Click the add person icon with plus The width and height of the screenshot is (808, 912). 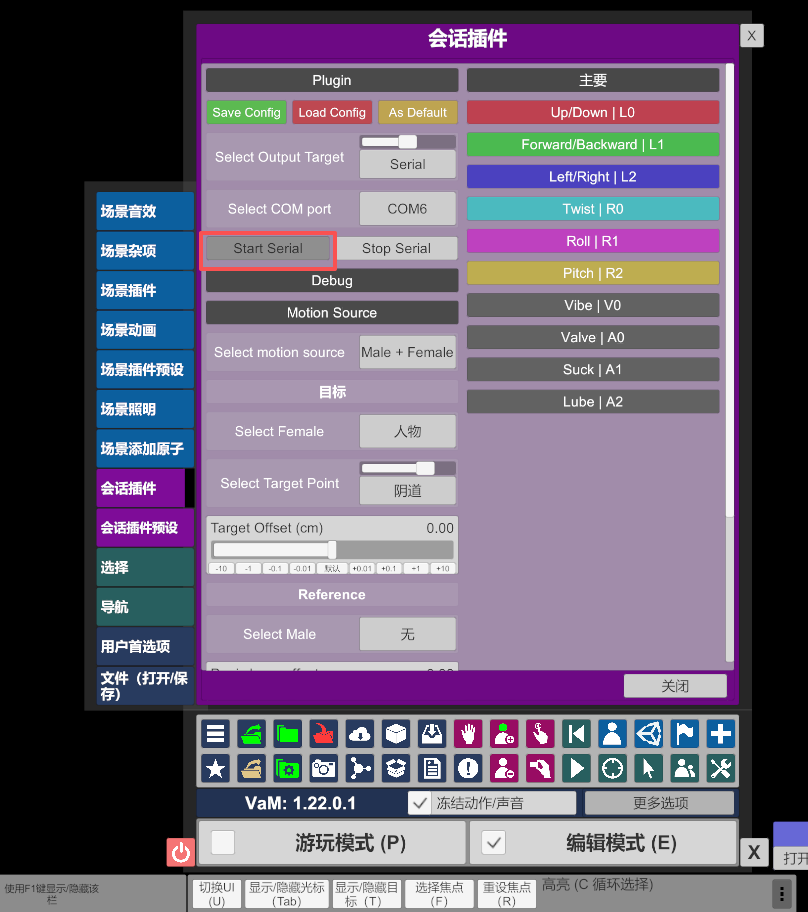pos(504,733)
